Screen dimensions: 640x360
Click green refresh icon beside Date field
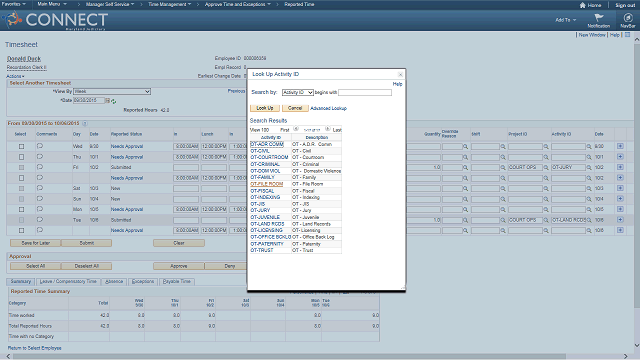coord(113,101)
